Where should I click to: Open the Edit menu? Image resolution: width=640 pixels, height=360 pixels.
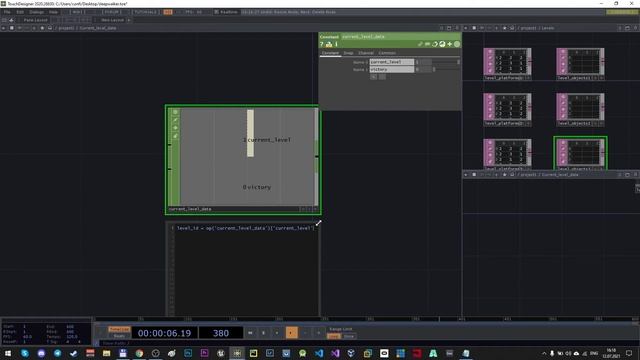(x=20, y=12)
